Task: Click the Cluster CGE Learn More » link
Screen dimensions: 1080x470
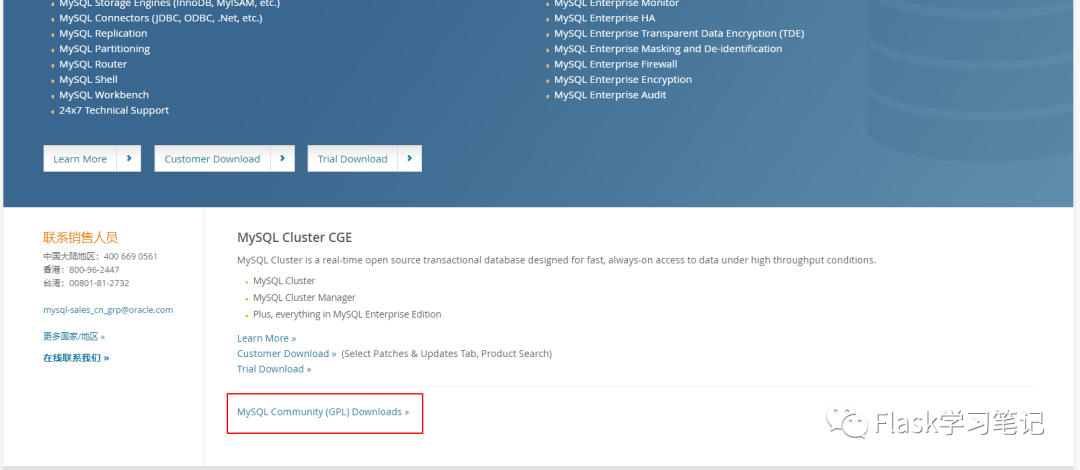Action: tap(267, 338)
